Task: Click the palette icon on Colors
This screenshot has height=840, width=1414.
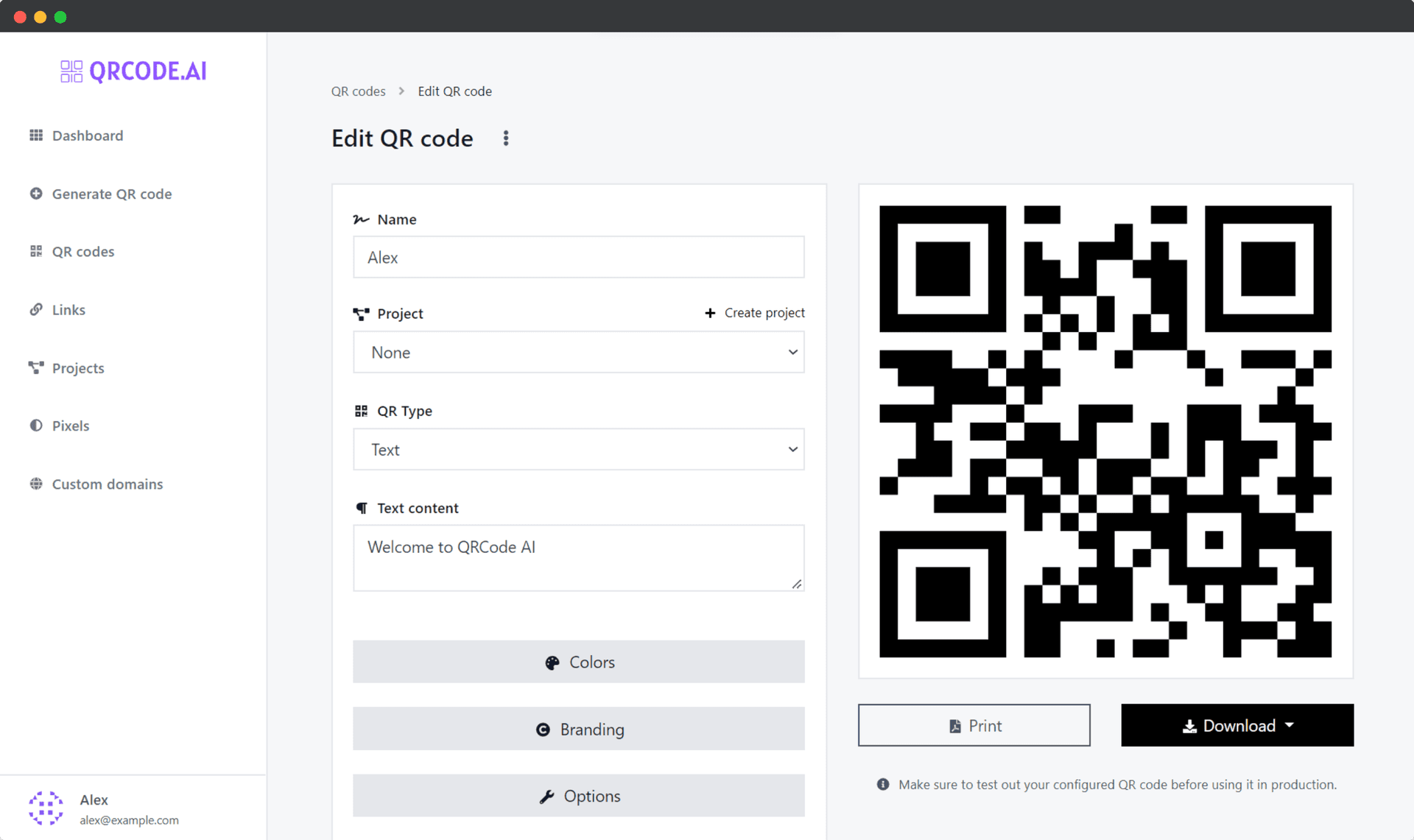Action: point(552,663)
